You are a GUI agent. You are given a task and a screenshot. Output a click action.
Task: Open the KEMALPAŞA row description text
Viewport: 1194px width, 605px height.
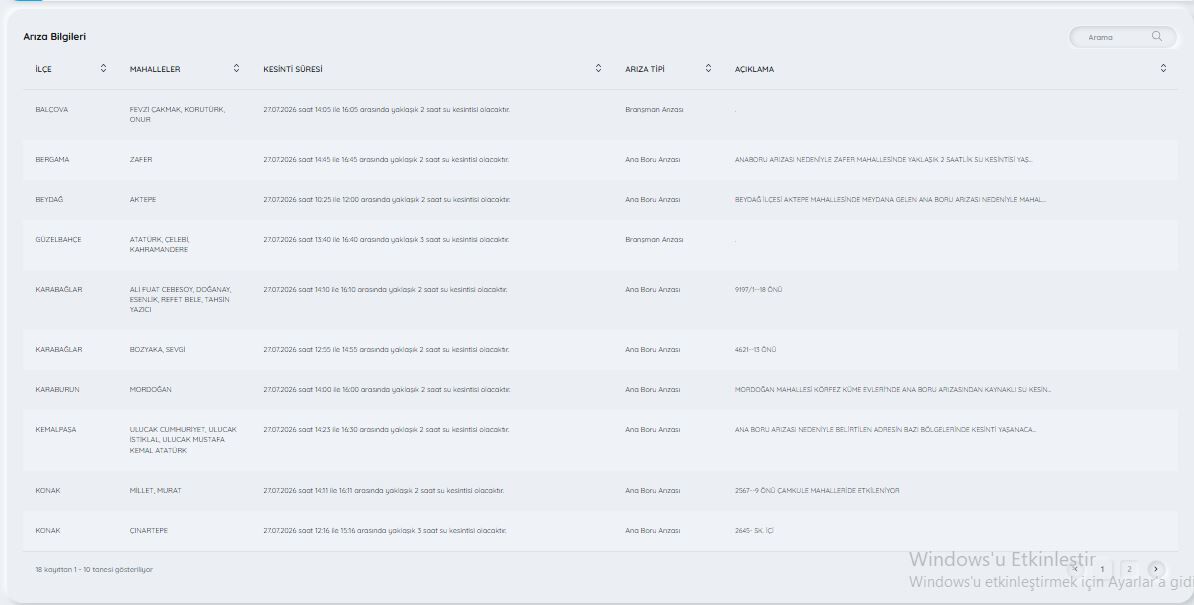[885, 430]
